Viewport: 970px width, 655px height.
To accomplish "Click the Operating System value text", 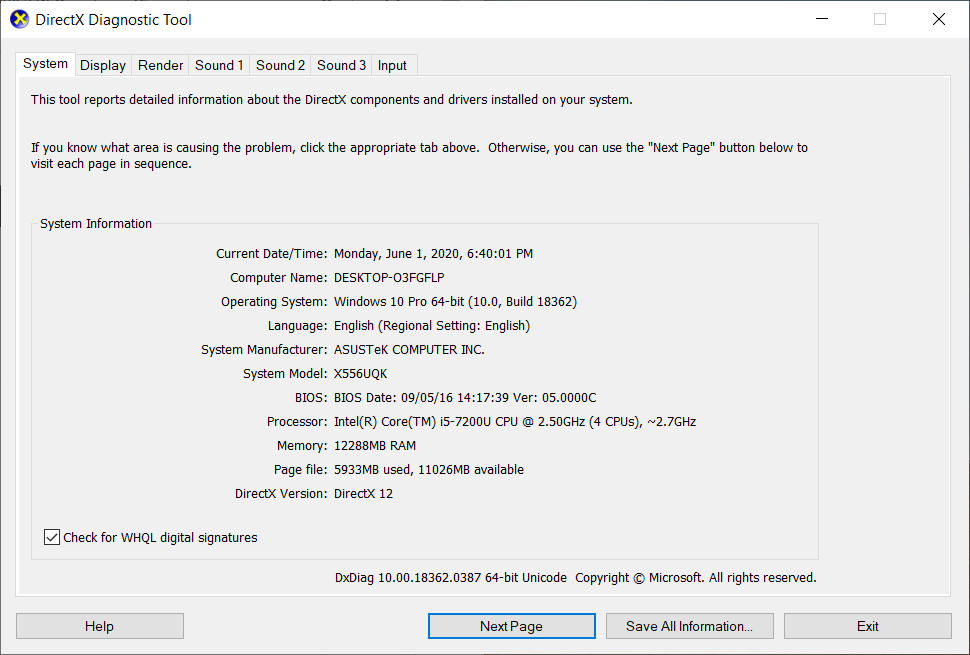I will 455,301.
